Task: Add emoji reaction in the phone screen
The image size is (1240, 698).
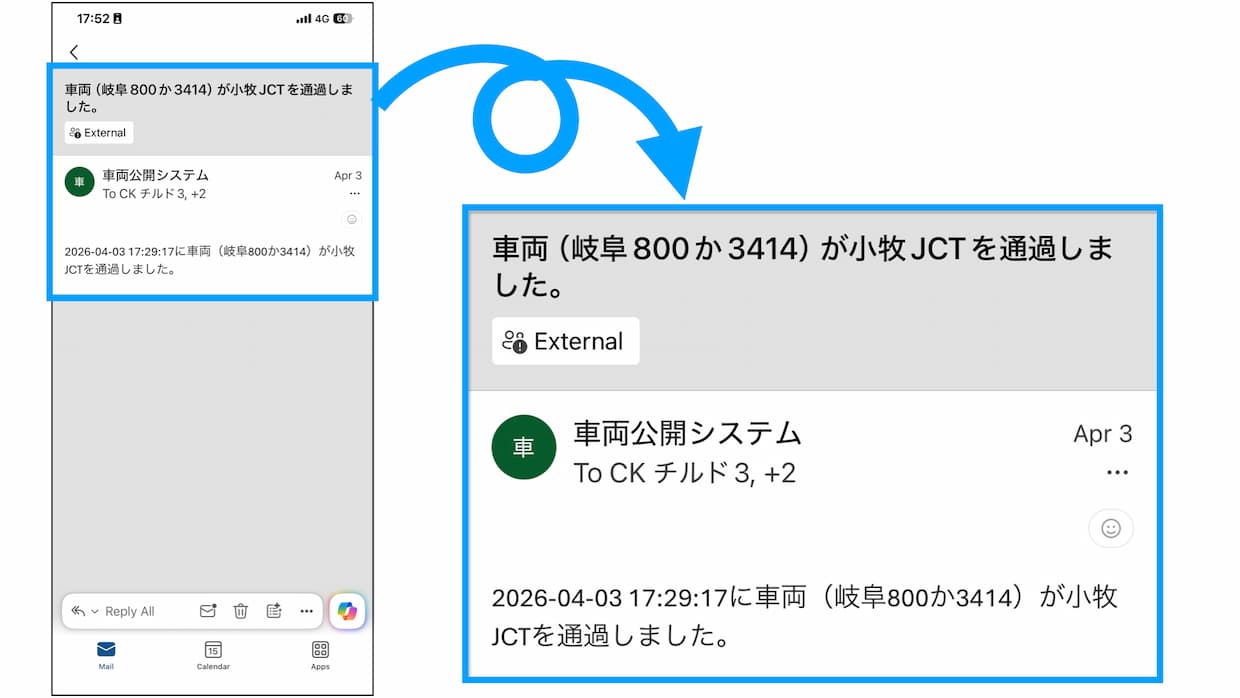Action: [351, 219]
